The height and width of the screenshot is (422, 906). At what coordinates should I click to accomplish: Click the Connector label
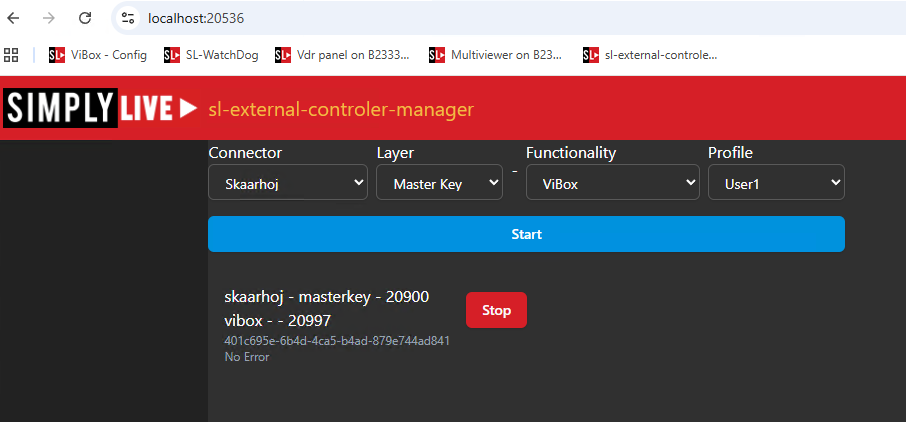[245, 153]
